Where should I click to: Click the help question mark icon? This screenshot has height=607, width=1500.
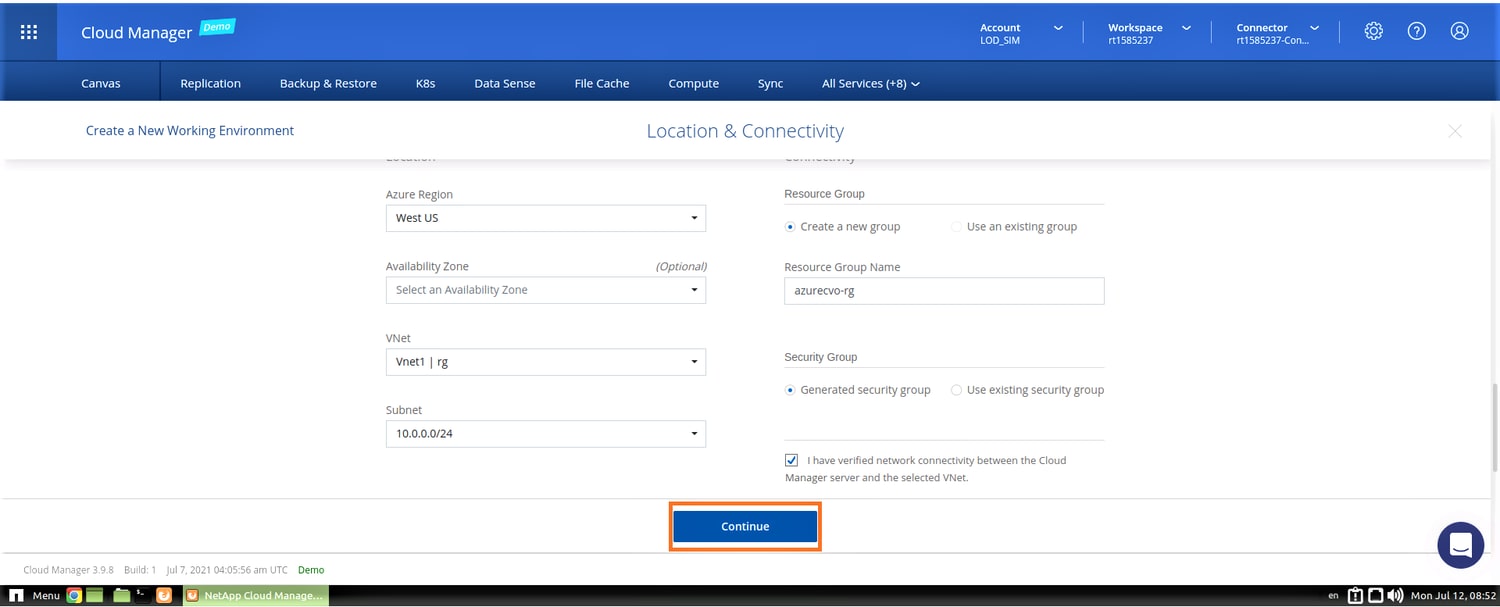(1416, 32)
